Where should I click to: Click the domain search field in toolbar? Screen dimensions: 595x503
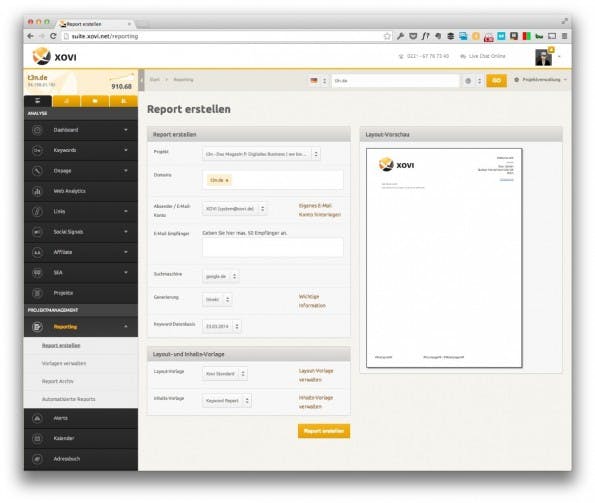pos(395,81)
